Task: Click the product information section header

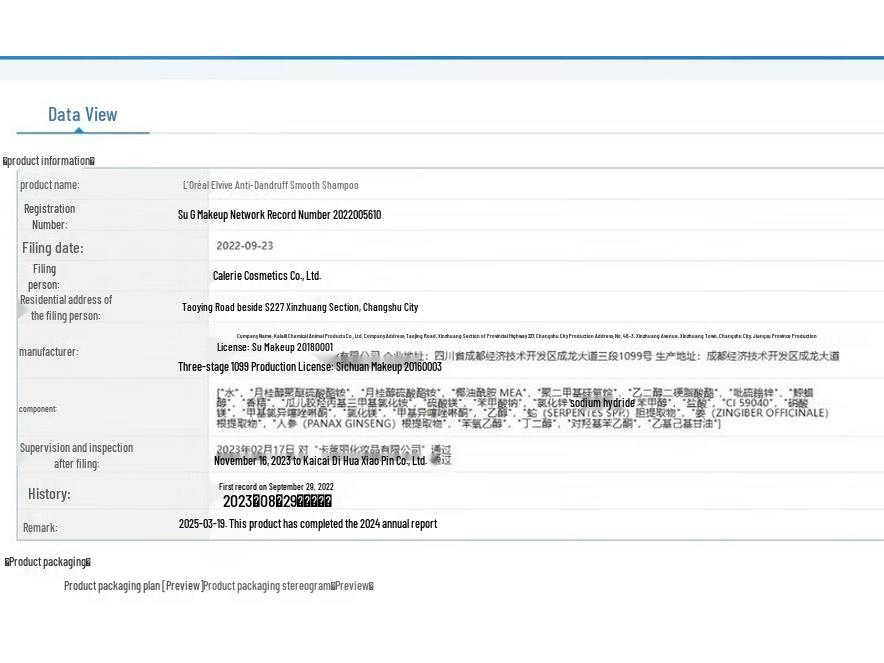Action: point(49,161)
